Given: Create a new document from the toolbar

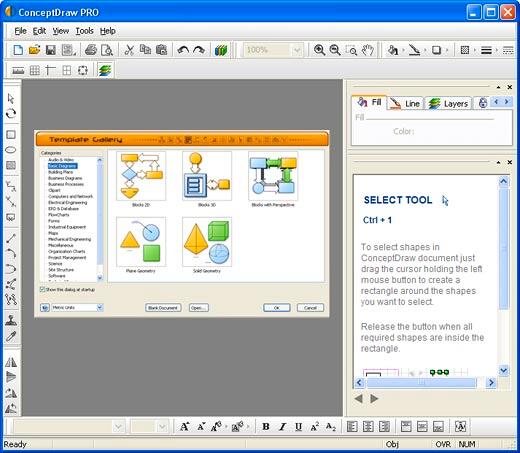Looking at the screenshot, I should [x=18, y=50].
